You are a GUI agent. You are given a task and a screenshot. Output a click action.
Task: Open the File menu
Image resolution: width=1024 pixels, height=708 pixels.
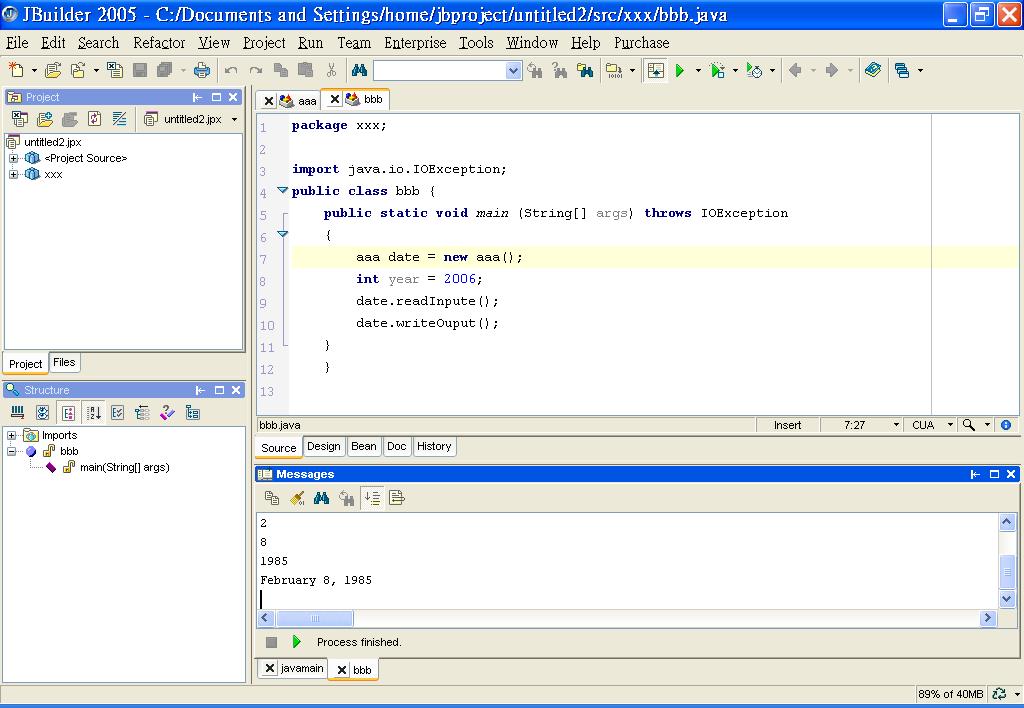(17, 43)
